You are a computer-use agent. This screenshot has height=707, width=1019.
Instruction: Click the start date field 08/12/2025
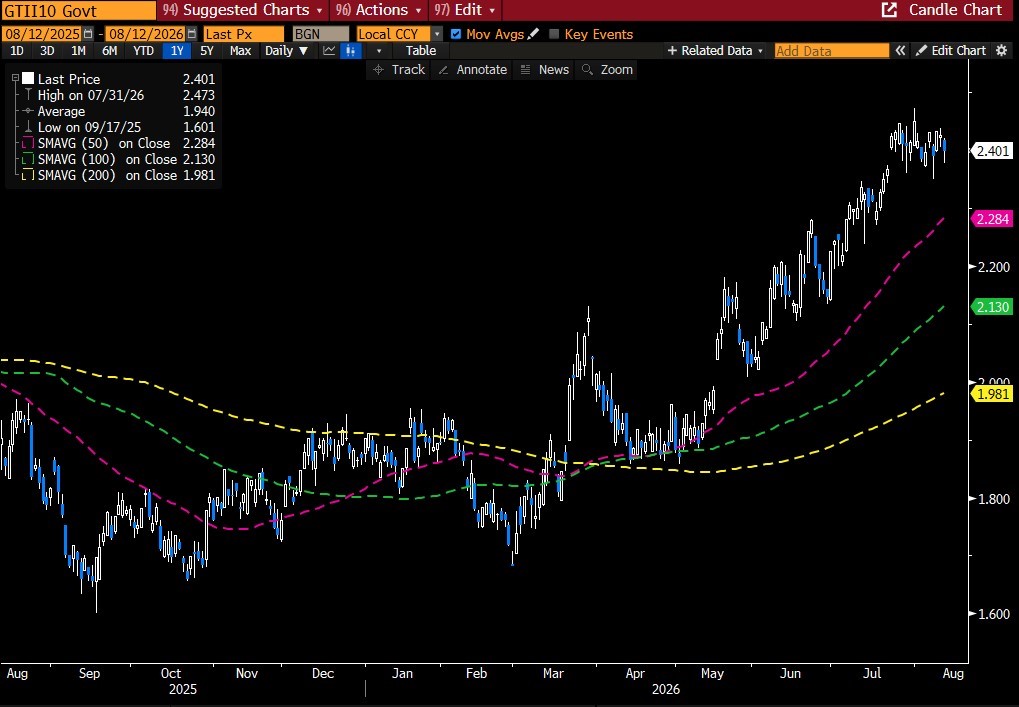42,34
